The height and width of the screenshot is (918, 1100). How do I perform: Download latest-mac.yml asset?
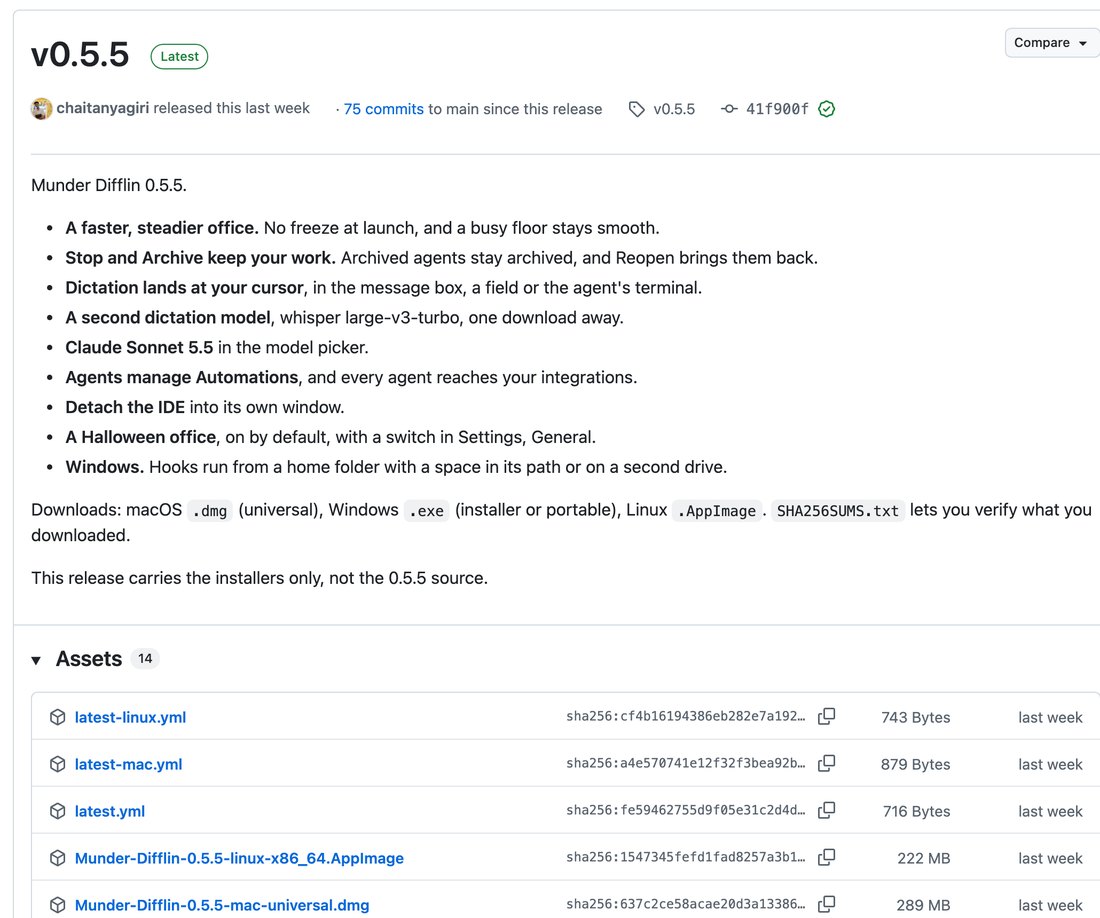click(128, 764)
